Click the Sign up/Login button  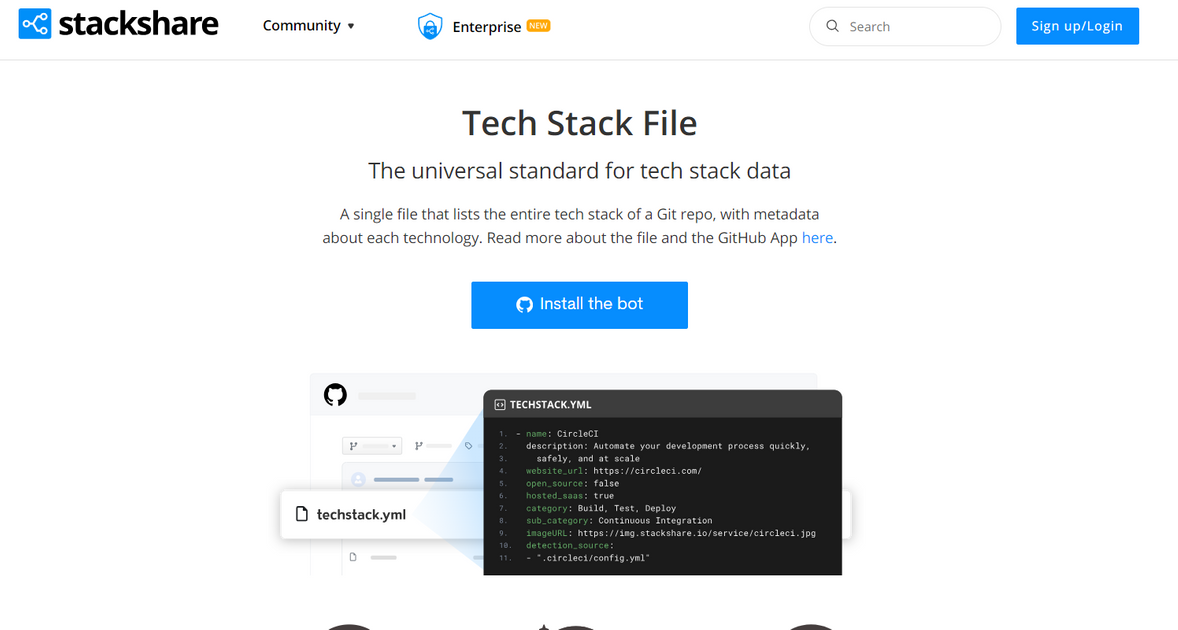1077,26
